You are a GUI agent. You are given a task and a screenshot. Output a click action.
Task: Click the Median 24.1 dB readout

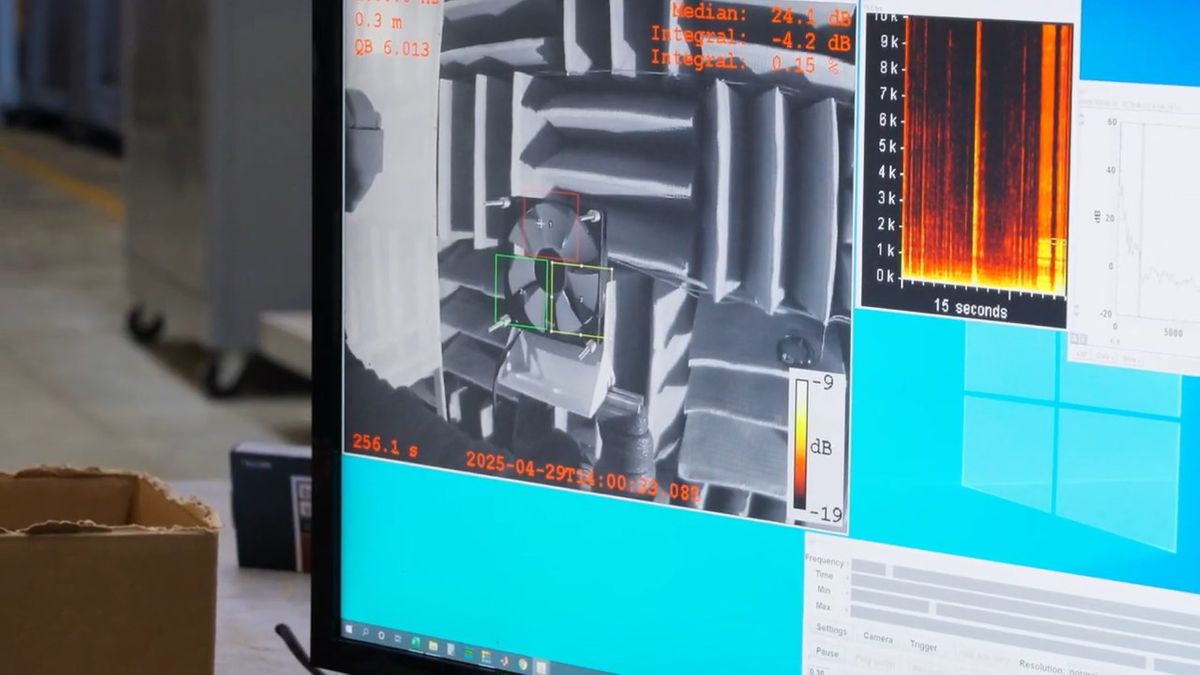(x=761, y=15)
